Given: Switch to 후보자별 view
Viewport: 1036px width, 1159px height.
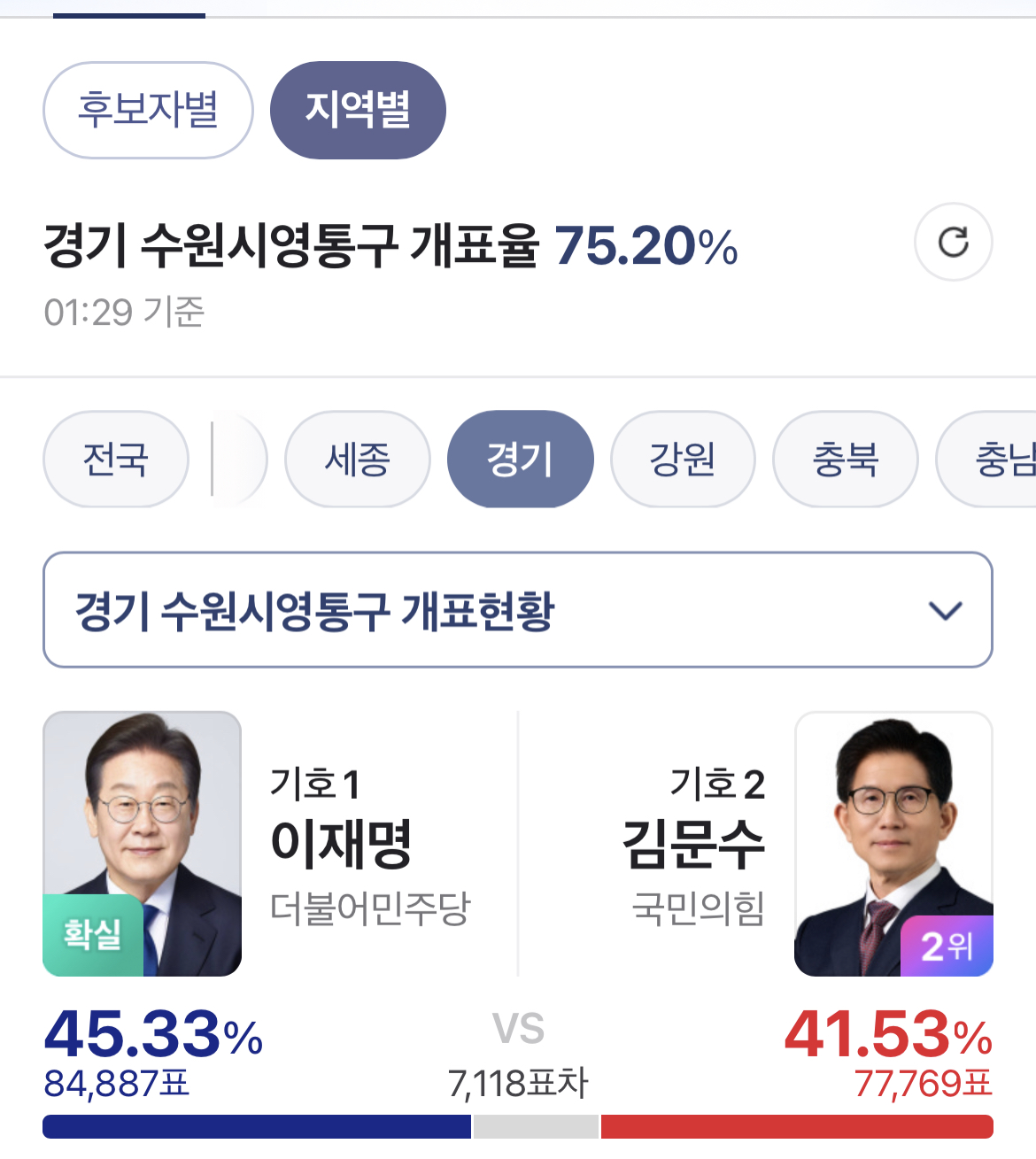Looking at the screenshot, I should 148,110.
